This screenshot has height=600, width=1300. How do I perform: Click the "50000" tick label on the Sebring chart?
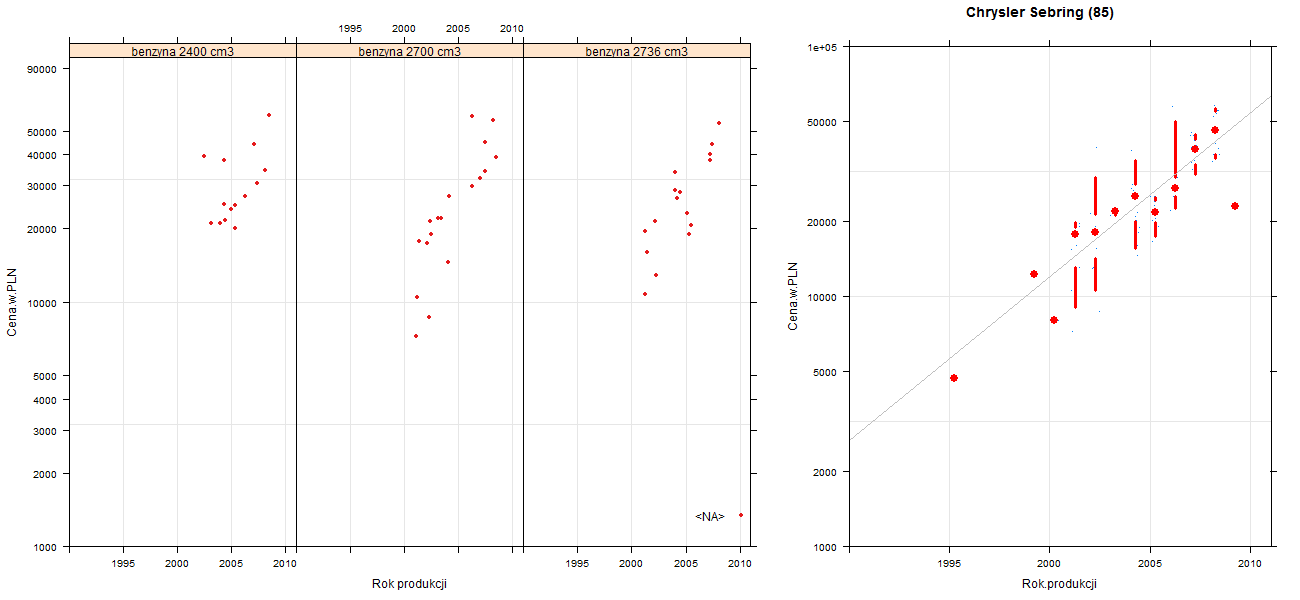[x=822, y=122]
